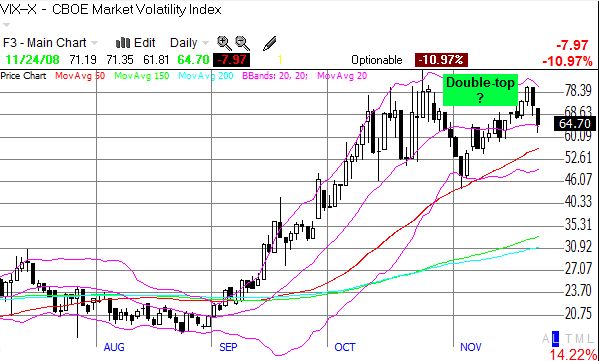Viewport: 599px width, 361px height.
Task: Expand the F3 - Main Chart dropdown arrow
Action: click(94, 43)
